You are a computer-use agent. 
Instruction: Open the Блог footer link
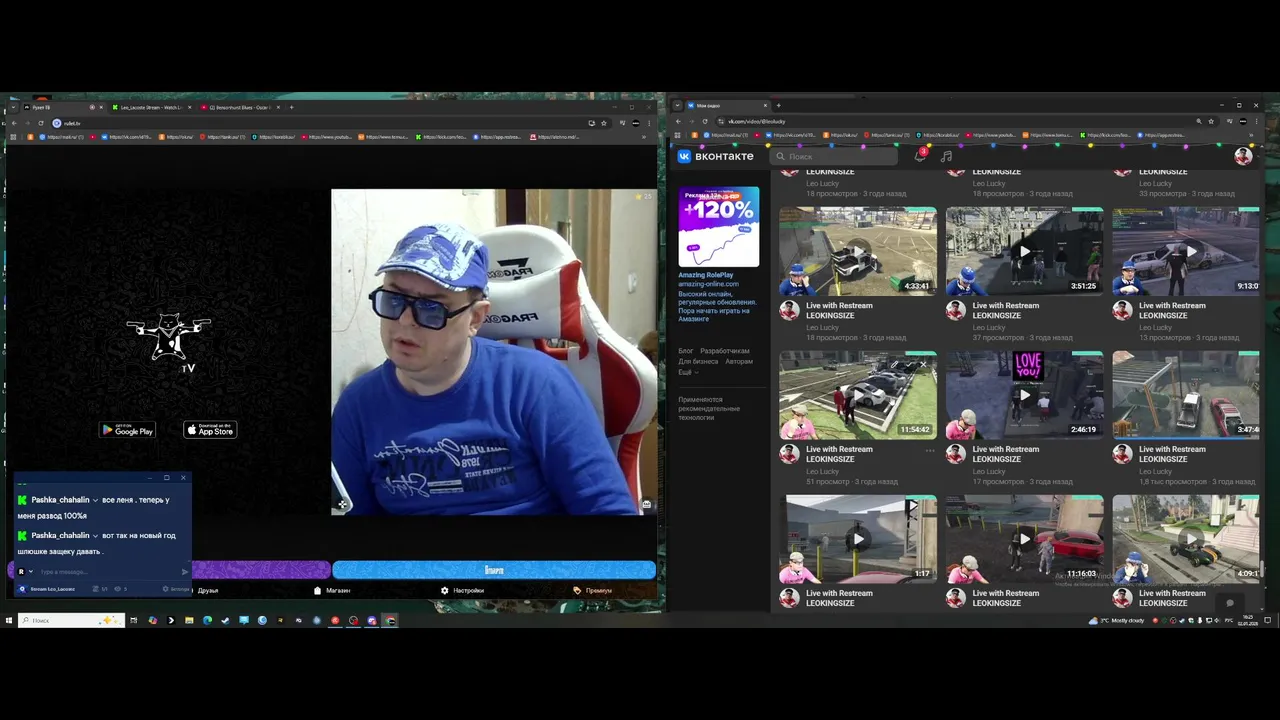tap(686, 351)
